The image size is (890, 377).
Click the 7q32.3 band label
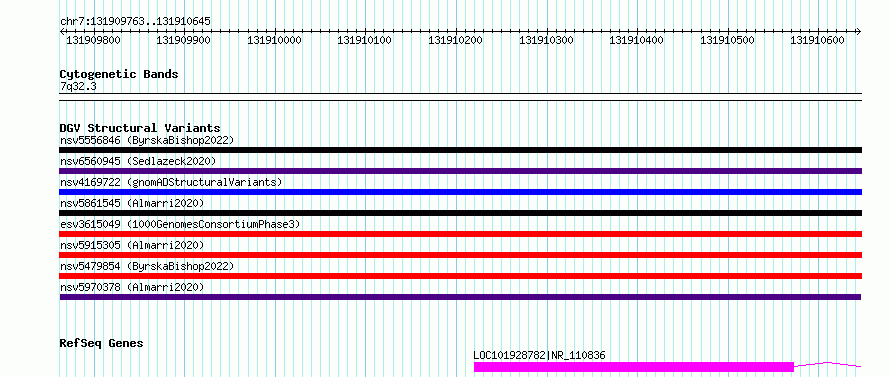tap(78, 86)
